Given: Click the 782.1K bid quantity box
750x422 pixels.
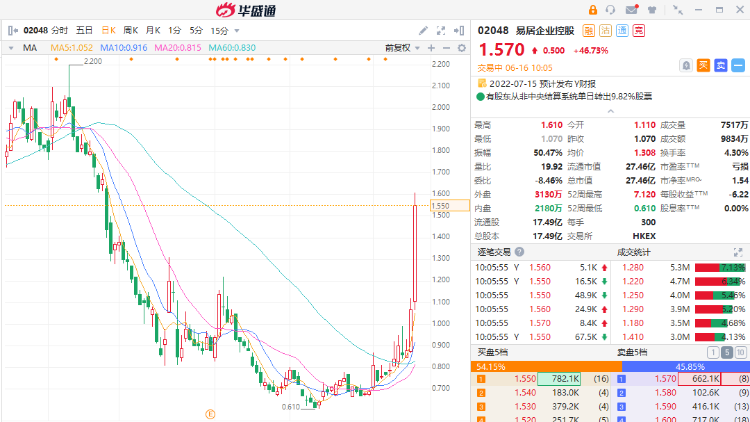Looking at the screenshot, I should 559,379.
